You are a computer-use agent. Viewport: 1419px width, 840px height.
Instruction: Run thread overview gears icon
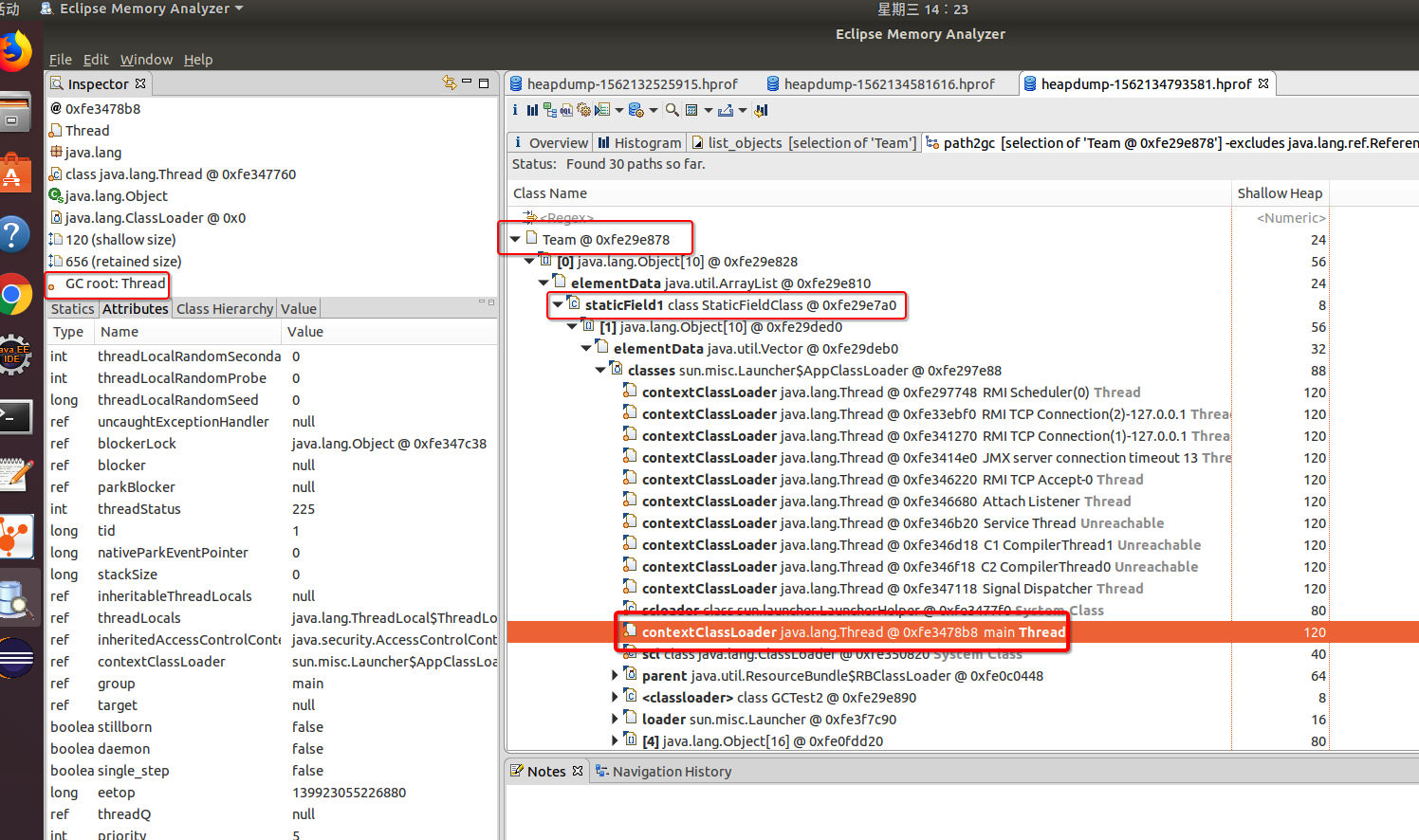tap(584, 110)
